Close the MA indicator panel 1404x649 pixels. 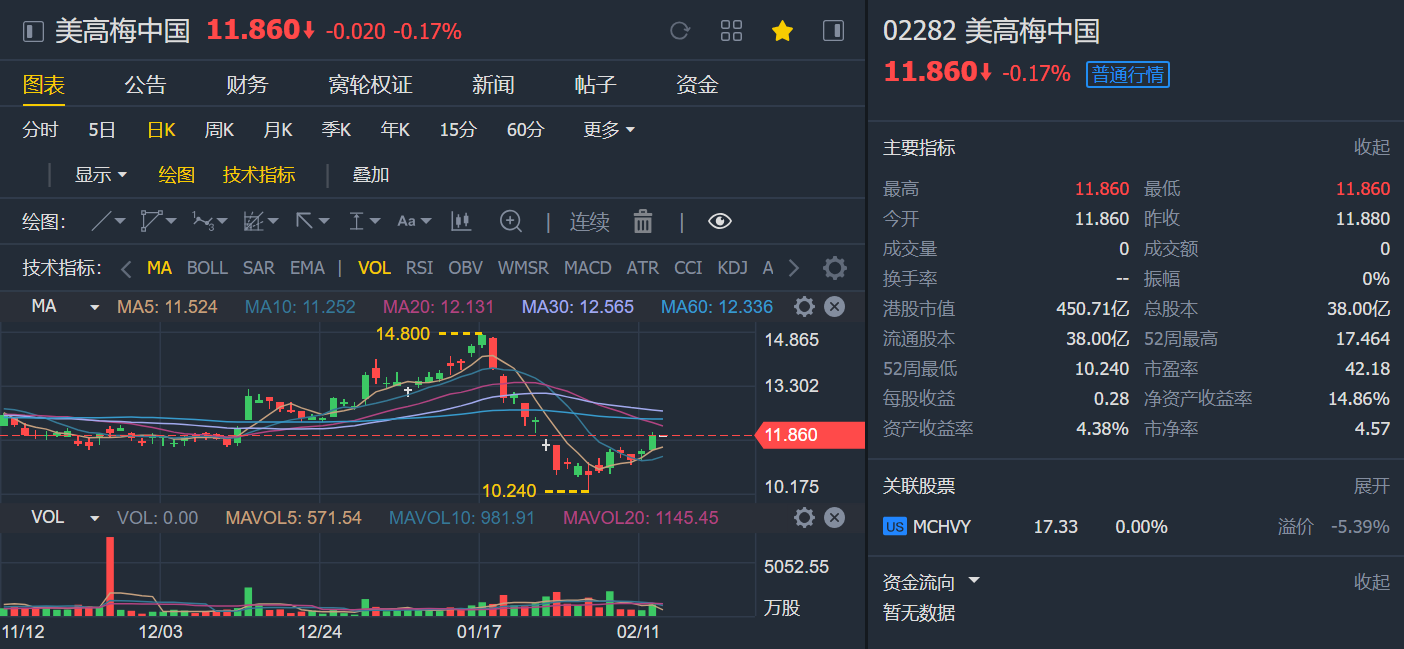coord(834,307)
